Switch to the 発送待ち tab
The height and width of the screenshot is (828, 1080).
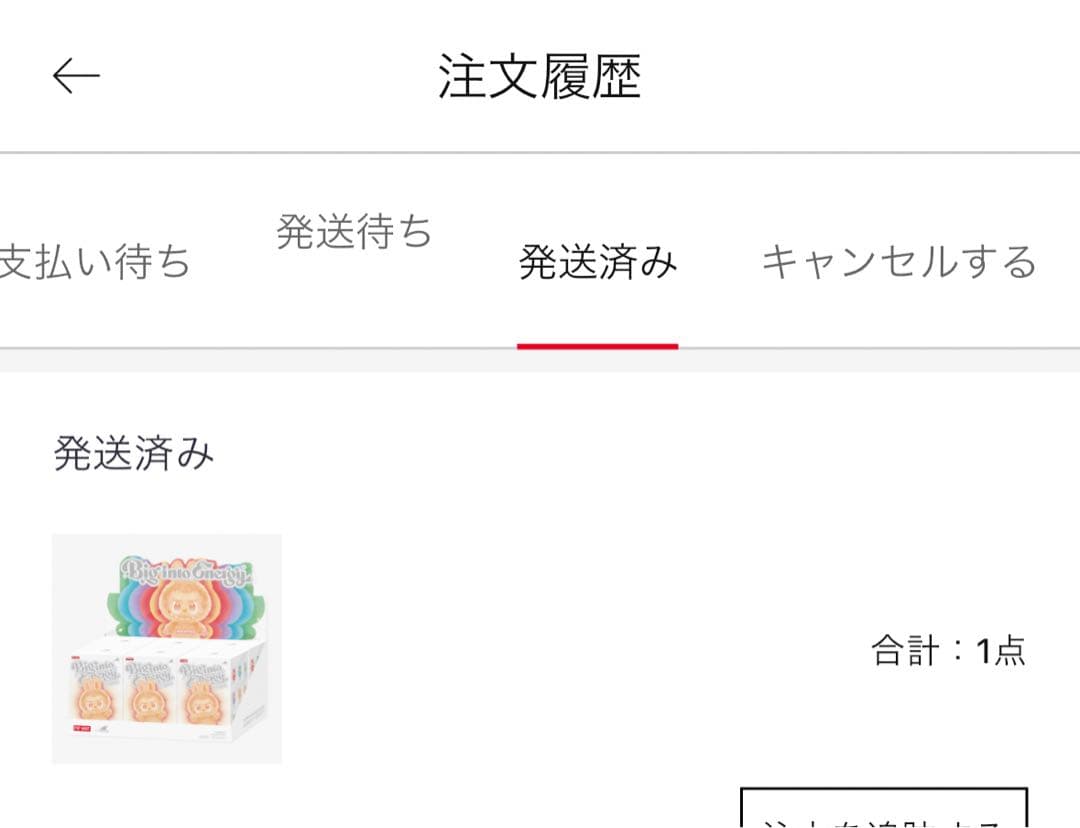tap(354, 231)
